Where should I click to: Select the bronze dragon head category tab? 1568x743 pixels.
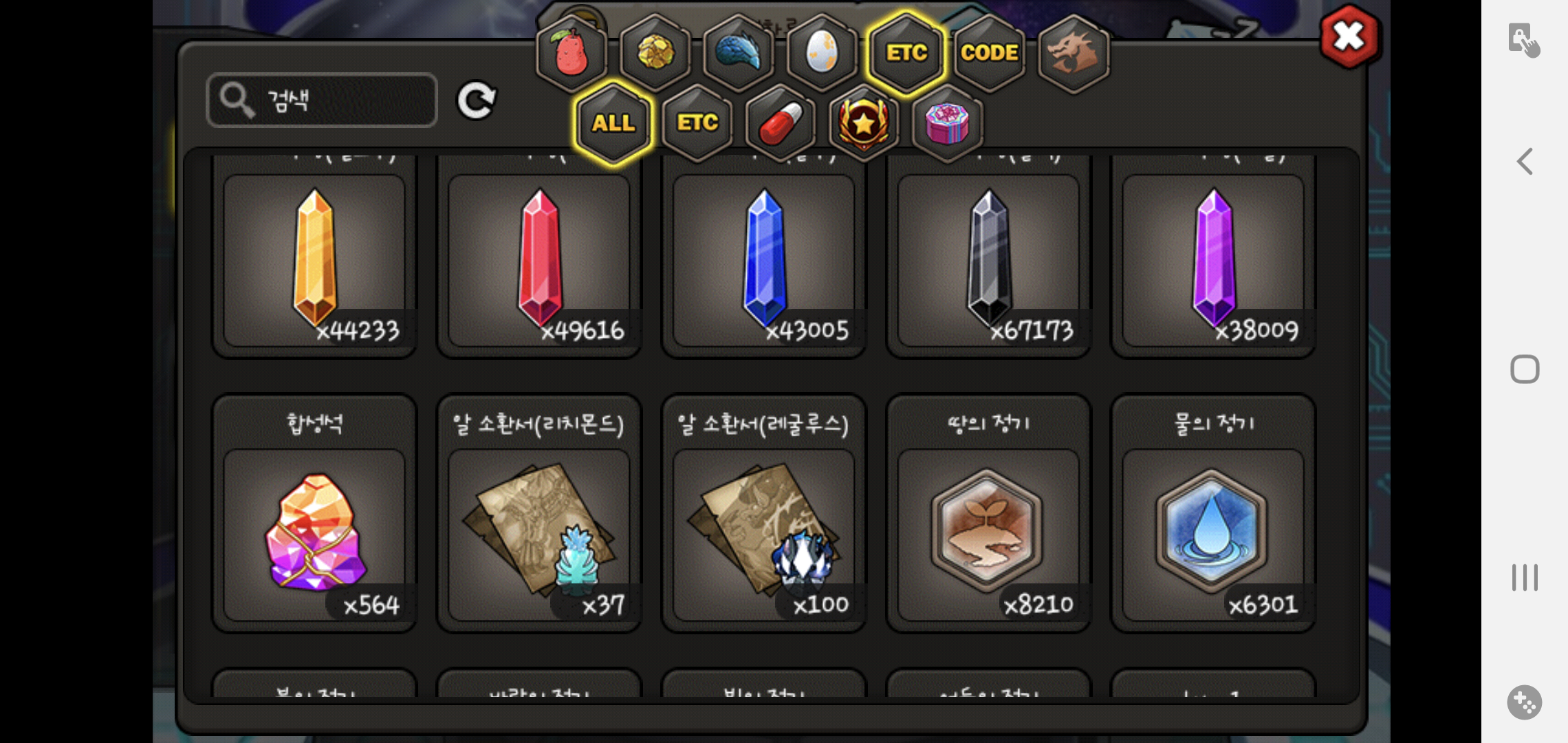tap(1073, 53)
